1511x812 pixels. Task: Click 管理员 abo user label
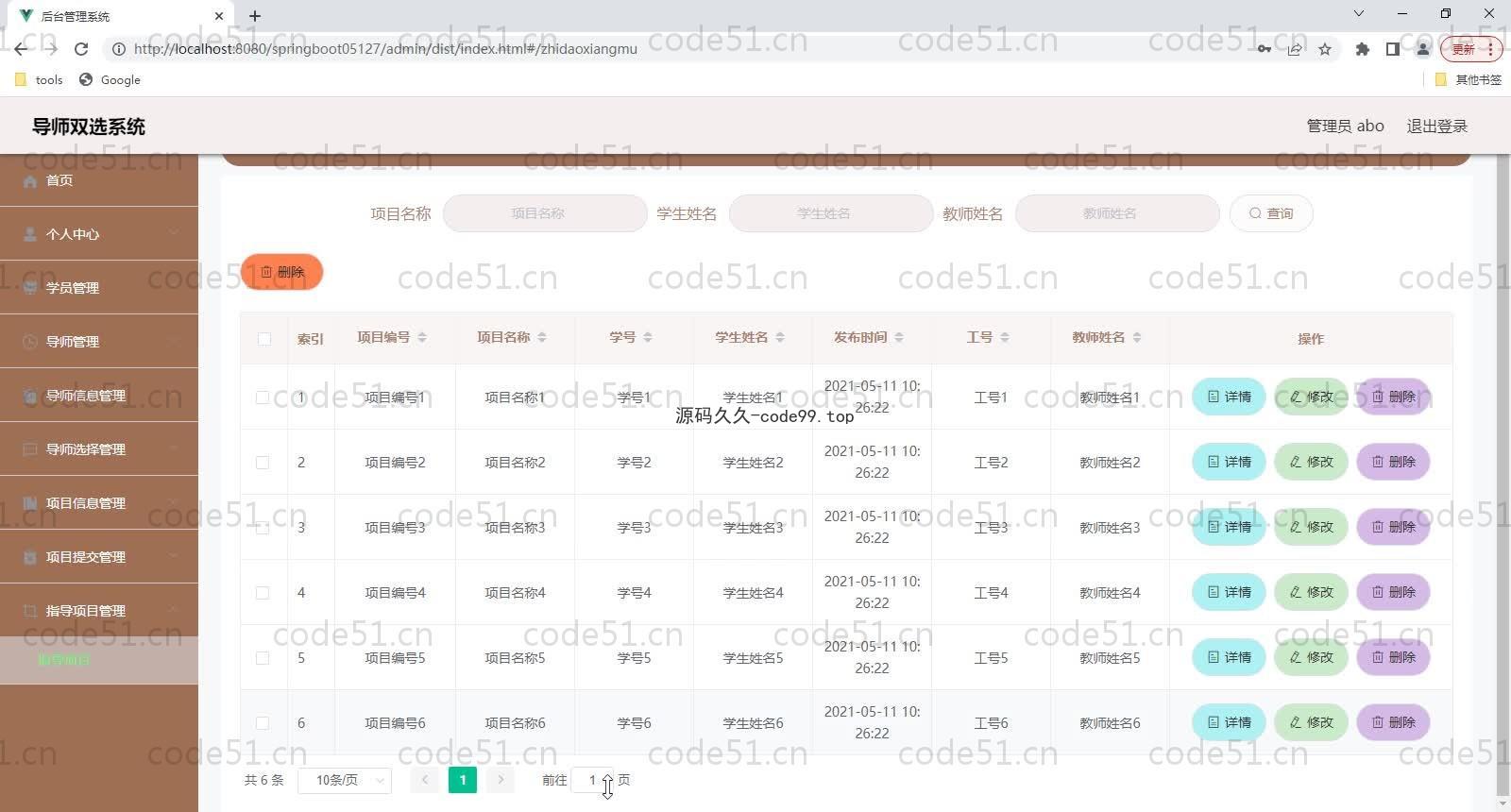tap(1345, 126)
